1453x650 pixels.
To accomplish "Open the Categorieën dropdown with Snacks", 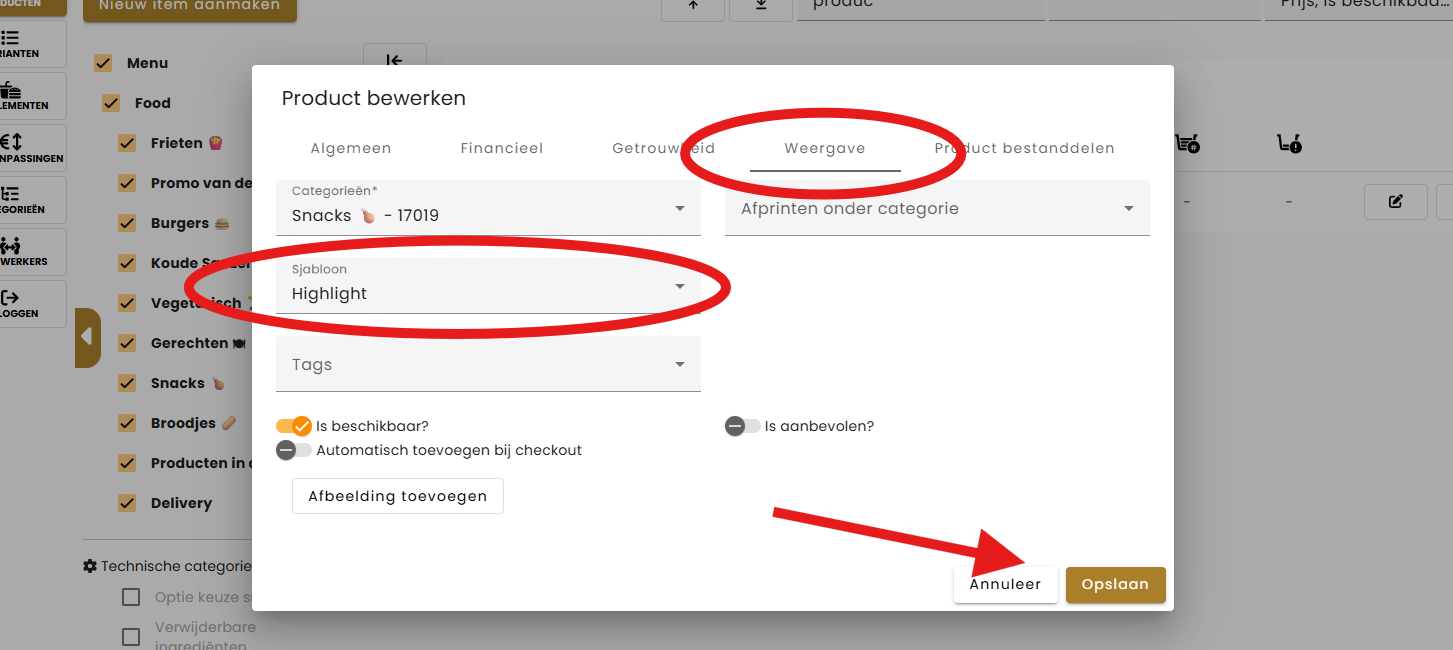I will click(488, 208).
